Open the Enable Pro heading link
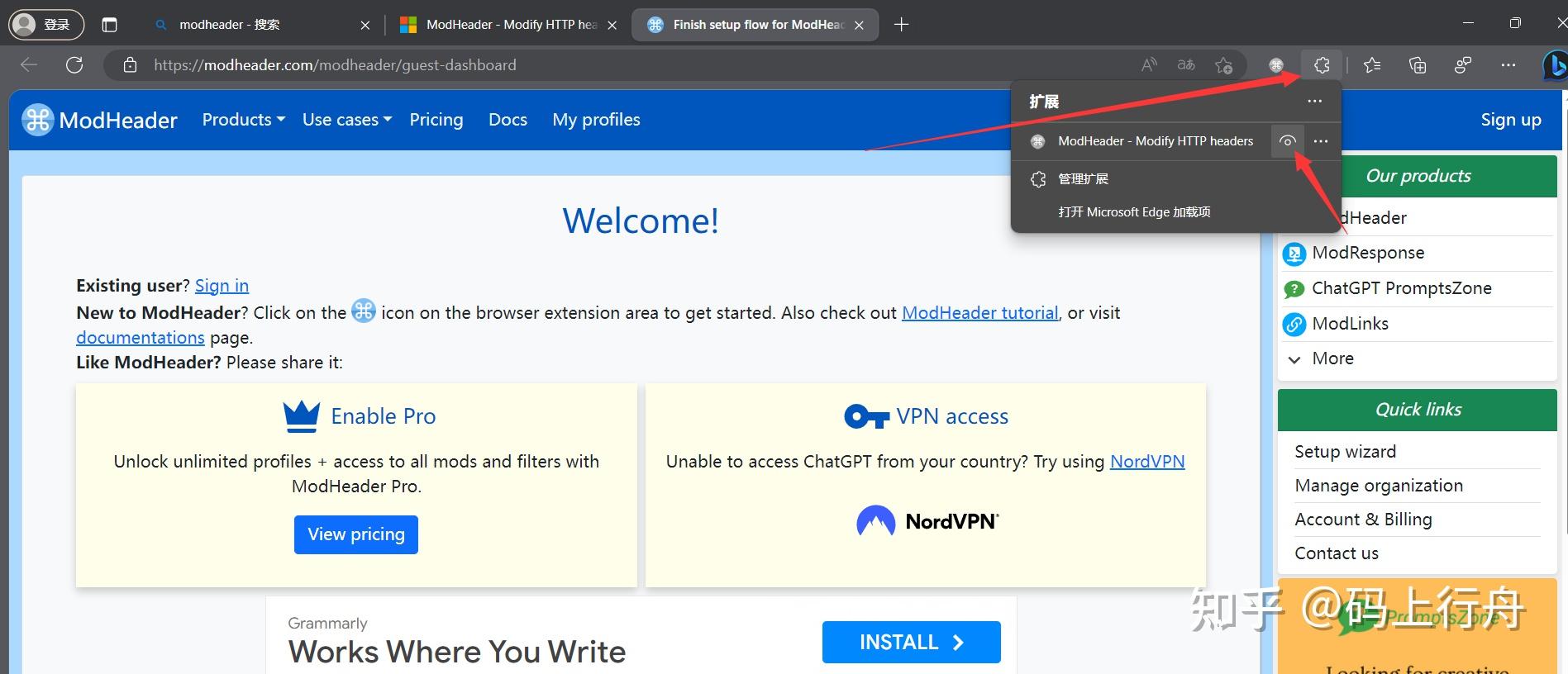The width and height of the screenshot is (1568, 674). [x=383, y=416]
